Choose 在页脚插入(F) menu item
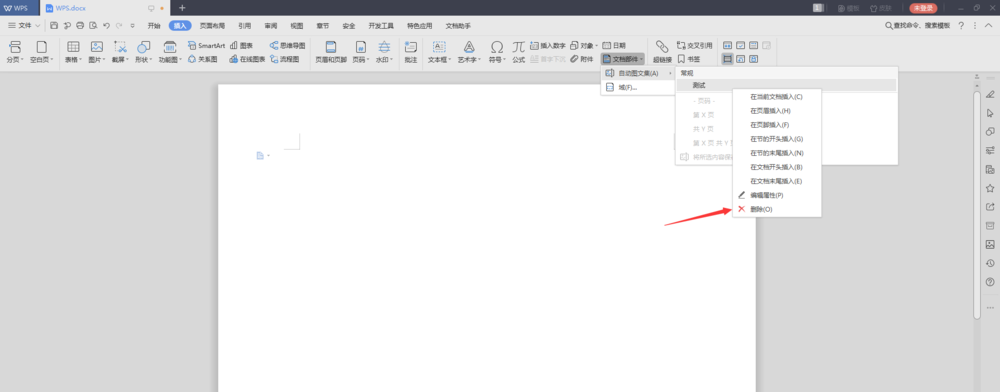Screen dimensions: 1000x392 pos(777,125)
